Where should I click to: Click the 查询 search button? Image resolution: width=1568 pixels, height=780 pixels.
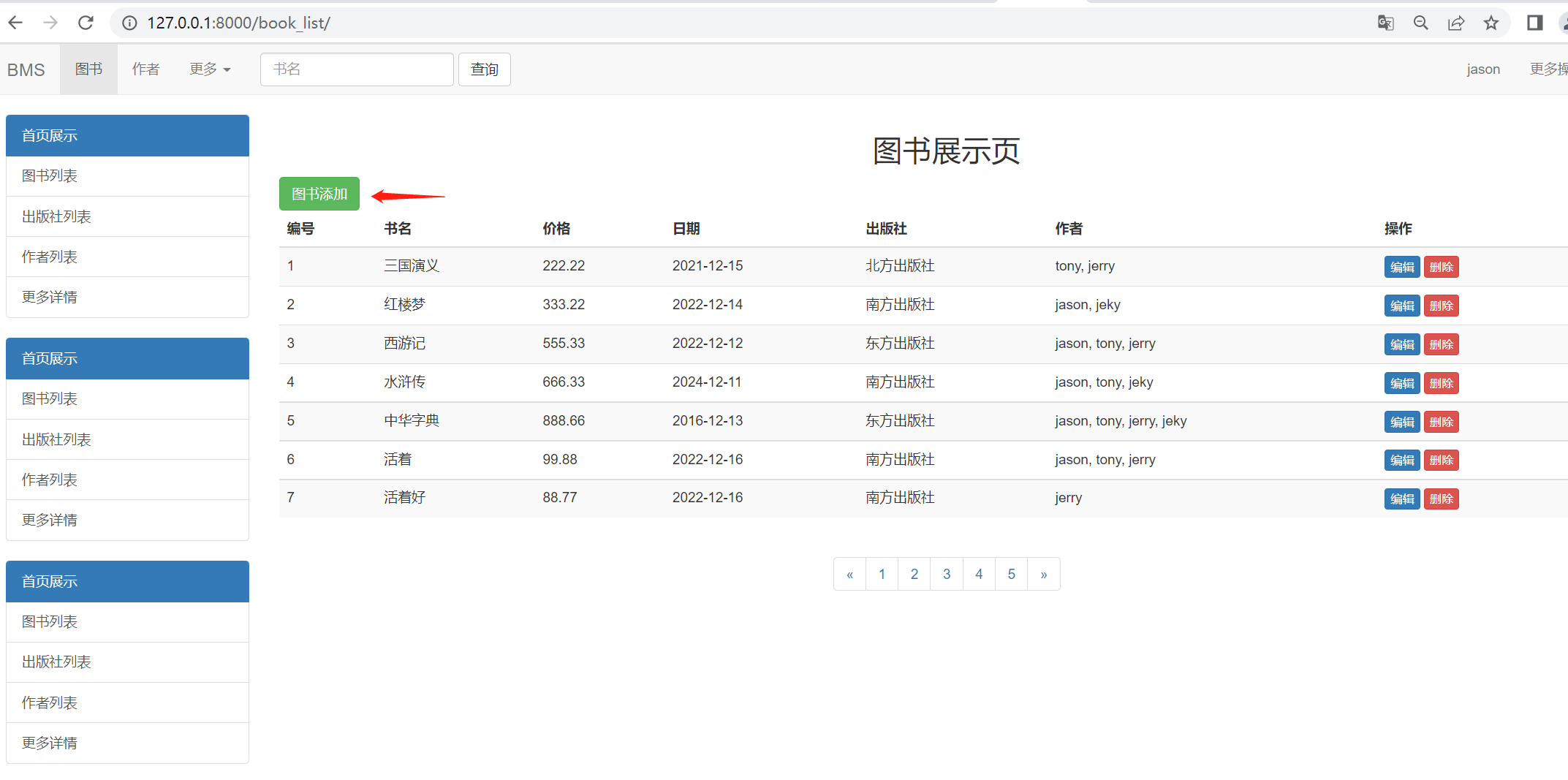pos(484,69)
